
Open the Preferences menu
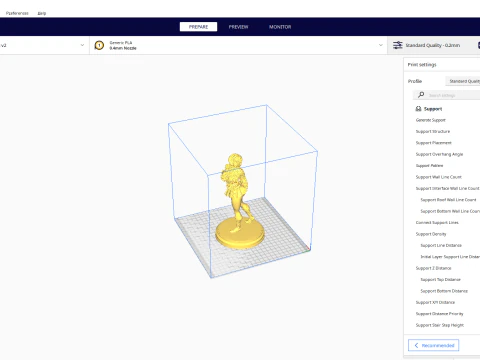tap(17, 13)
